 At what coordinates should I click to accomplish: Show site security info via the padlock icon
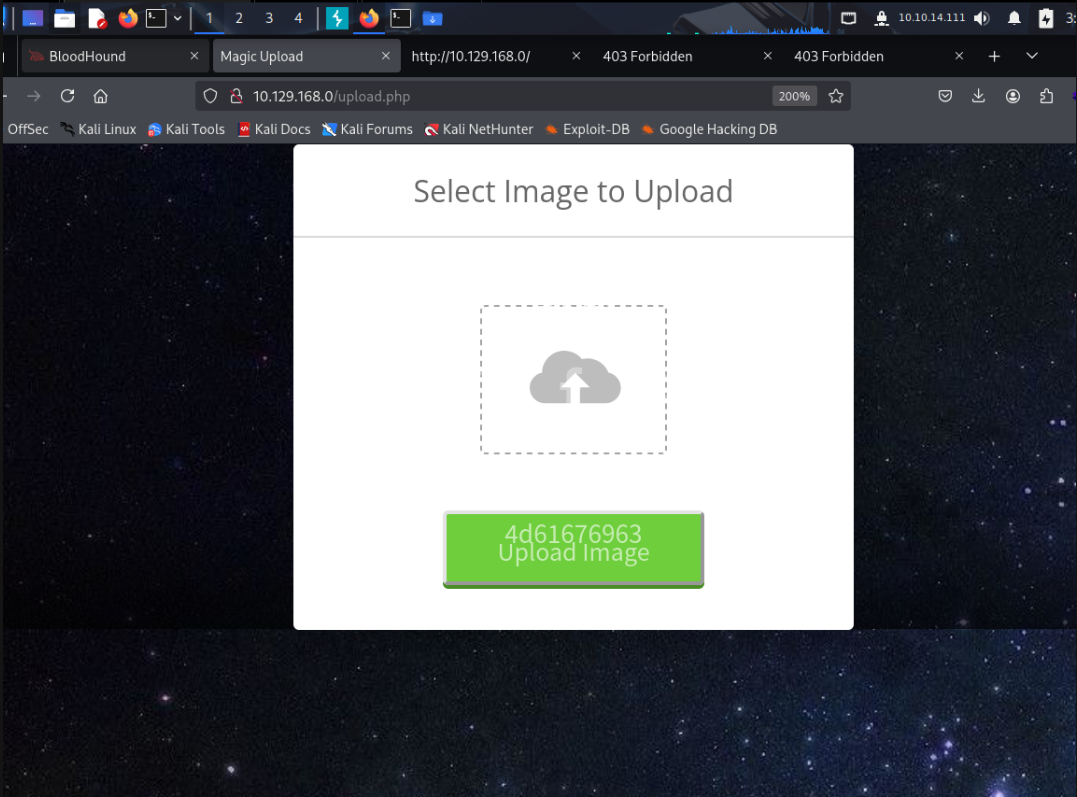(x=236, y=96)
